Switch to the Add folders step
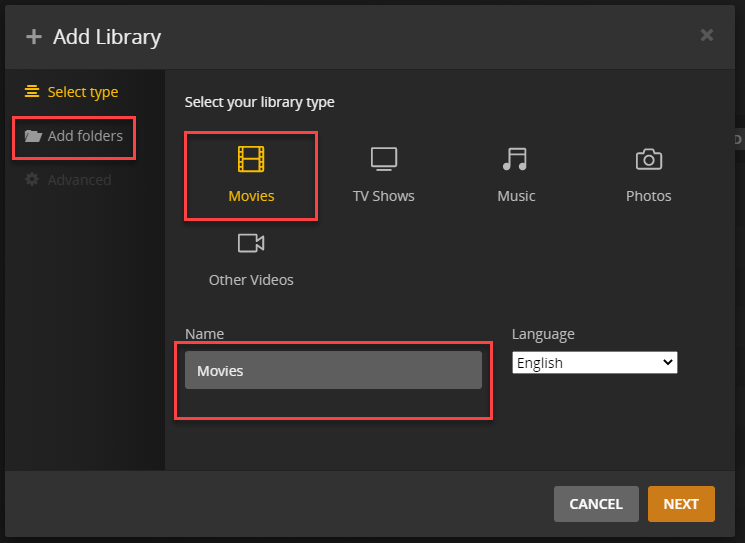745x543 pixels. tap(85, 136)
